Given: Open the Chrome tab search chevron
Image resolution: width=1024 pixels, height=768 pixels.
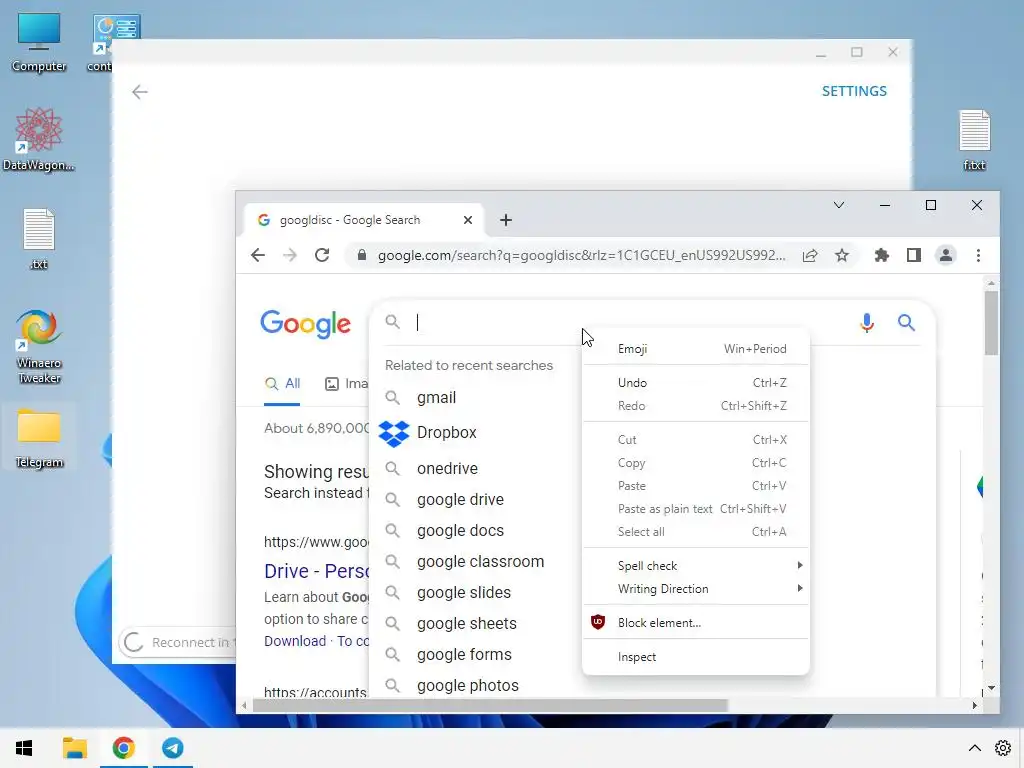Looking at the screenshot, I should click(839, 205).
